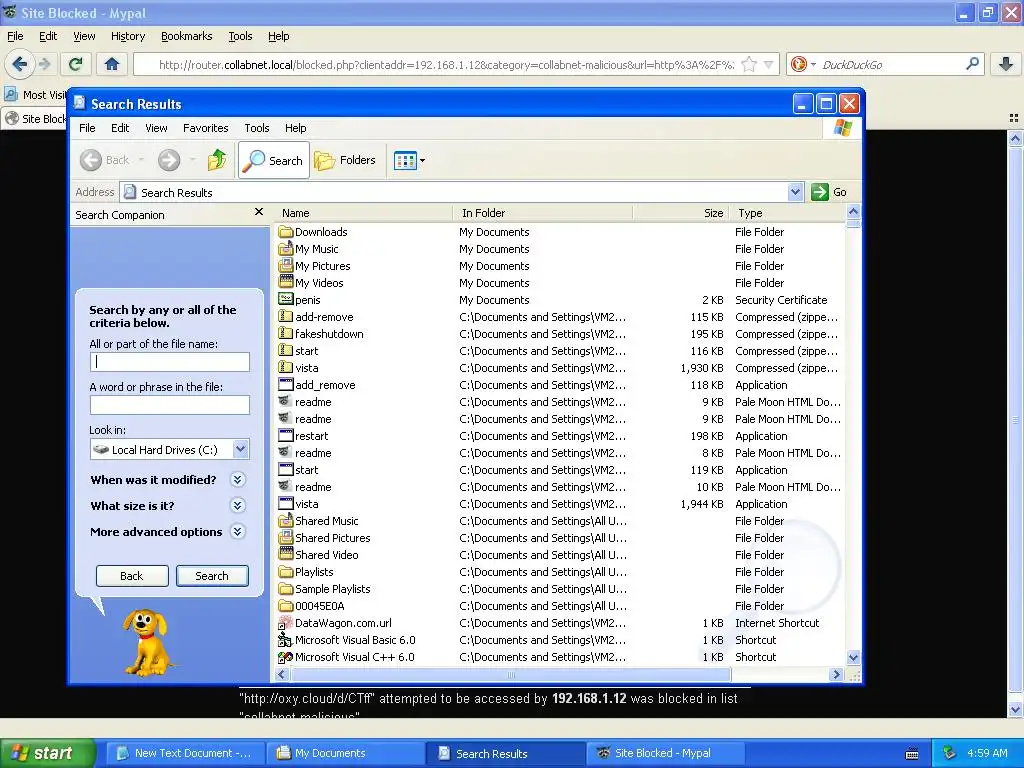Select the DataWagon.com.url shortcut icon
This screenshot has height=768, width=1024.
click(x=285, y=622)
